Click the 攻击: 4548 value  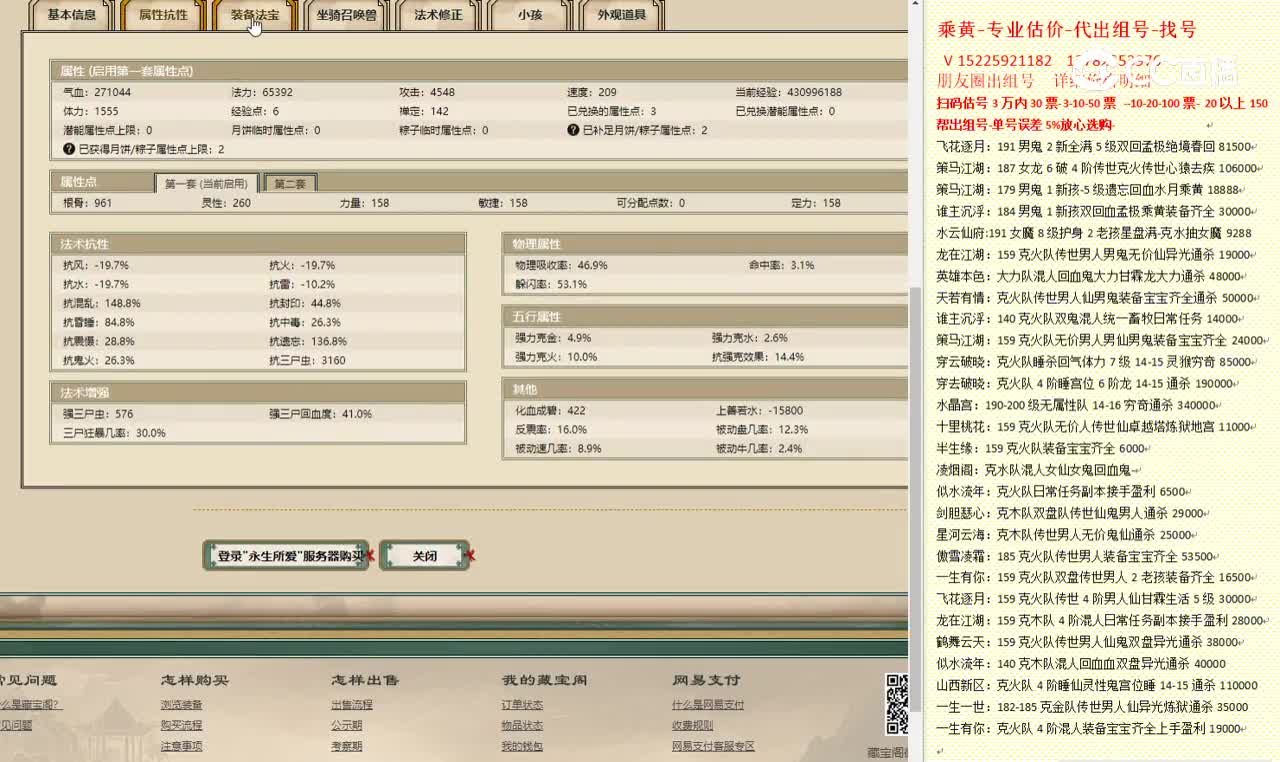pyautogui.click(x=427, y=92)
